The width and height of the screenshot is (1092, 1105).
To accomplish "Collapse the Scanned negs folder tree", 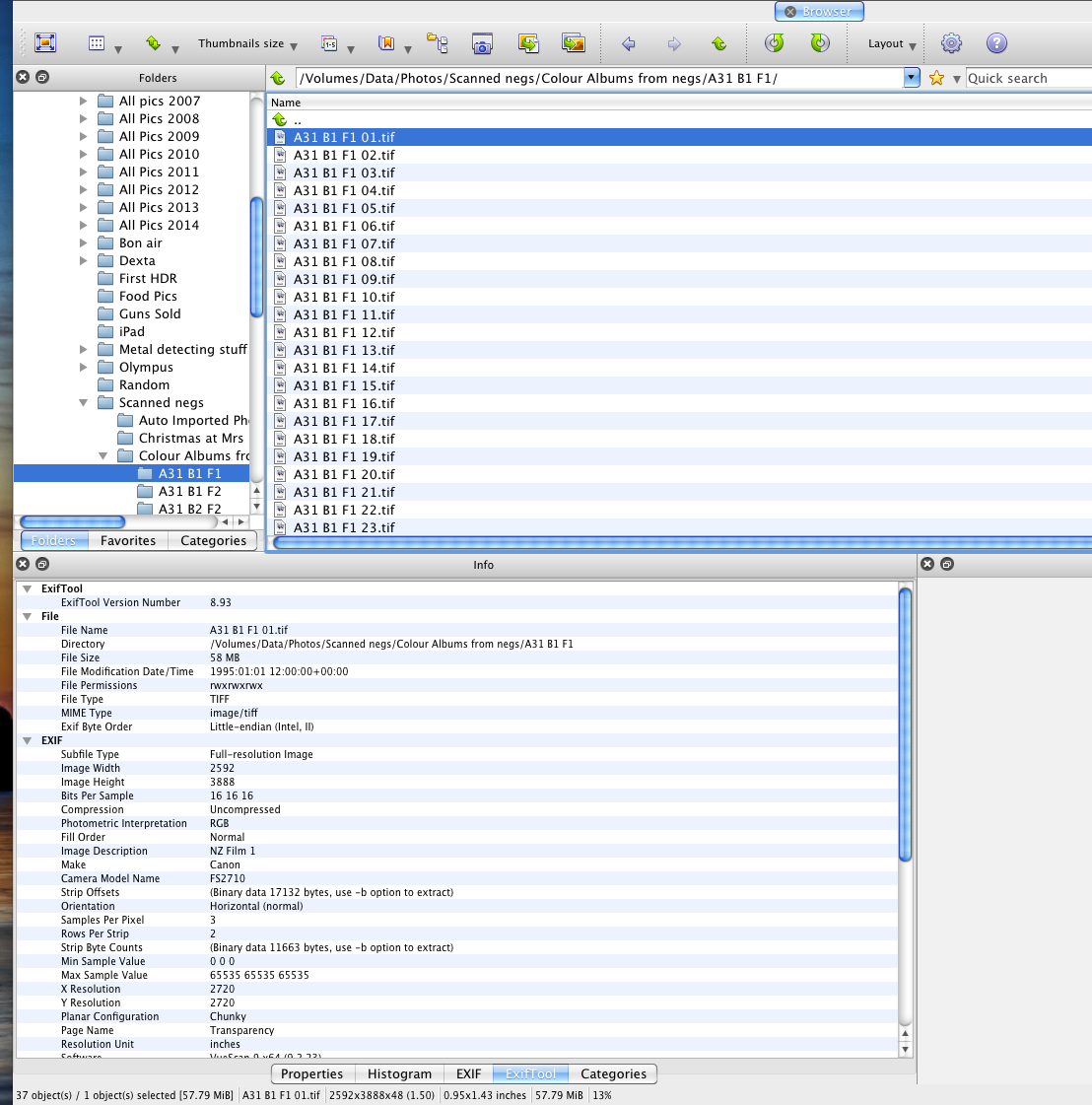I will (x=84, y=403).
